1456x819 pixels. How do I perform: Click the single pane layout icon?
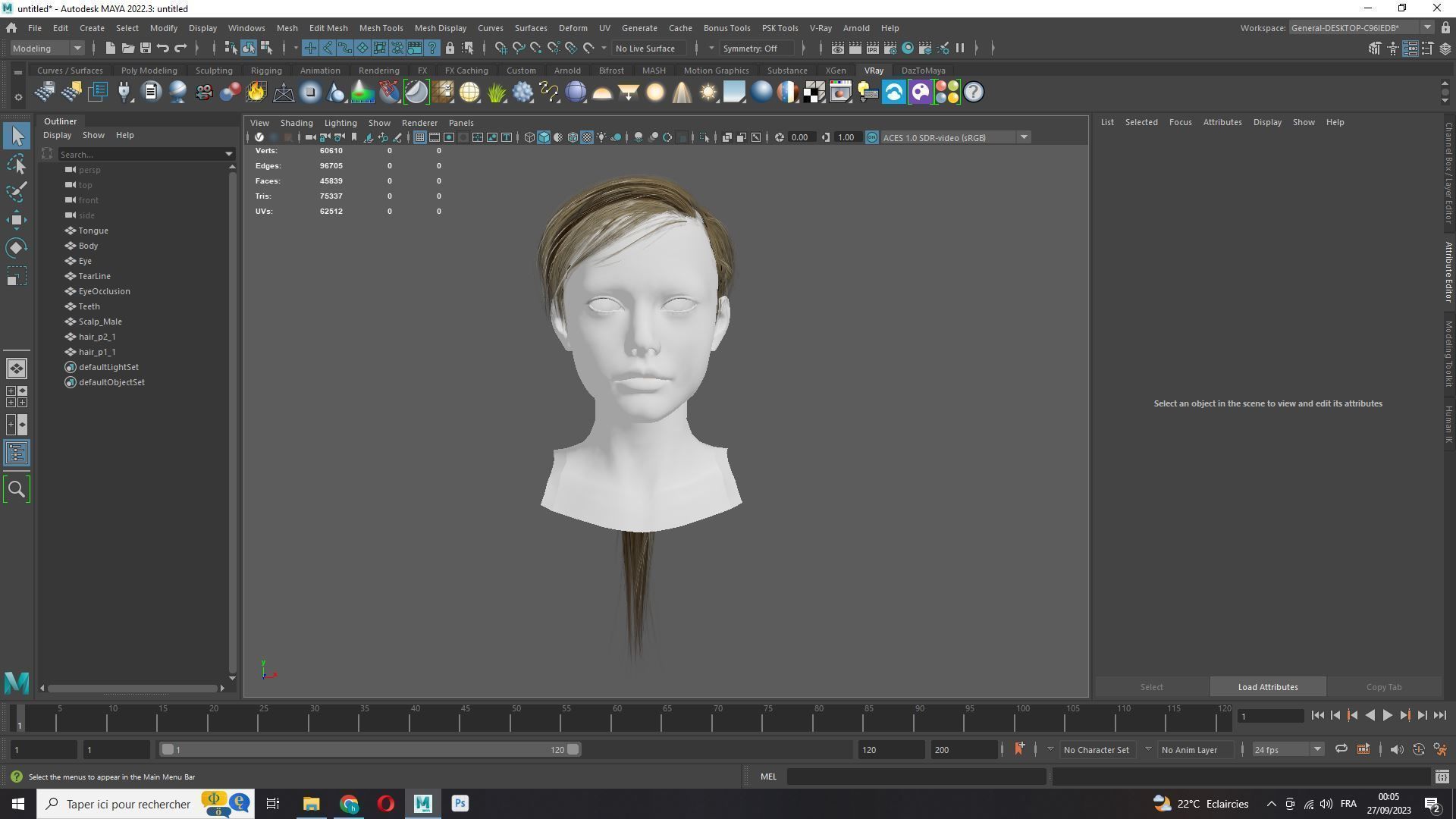click(17, 369)
